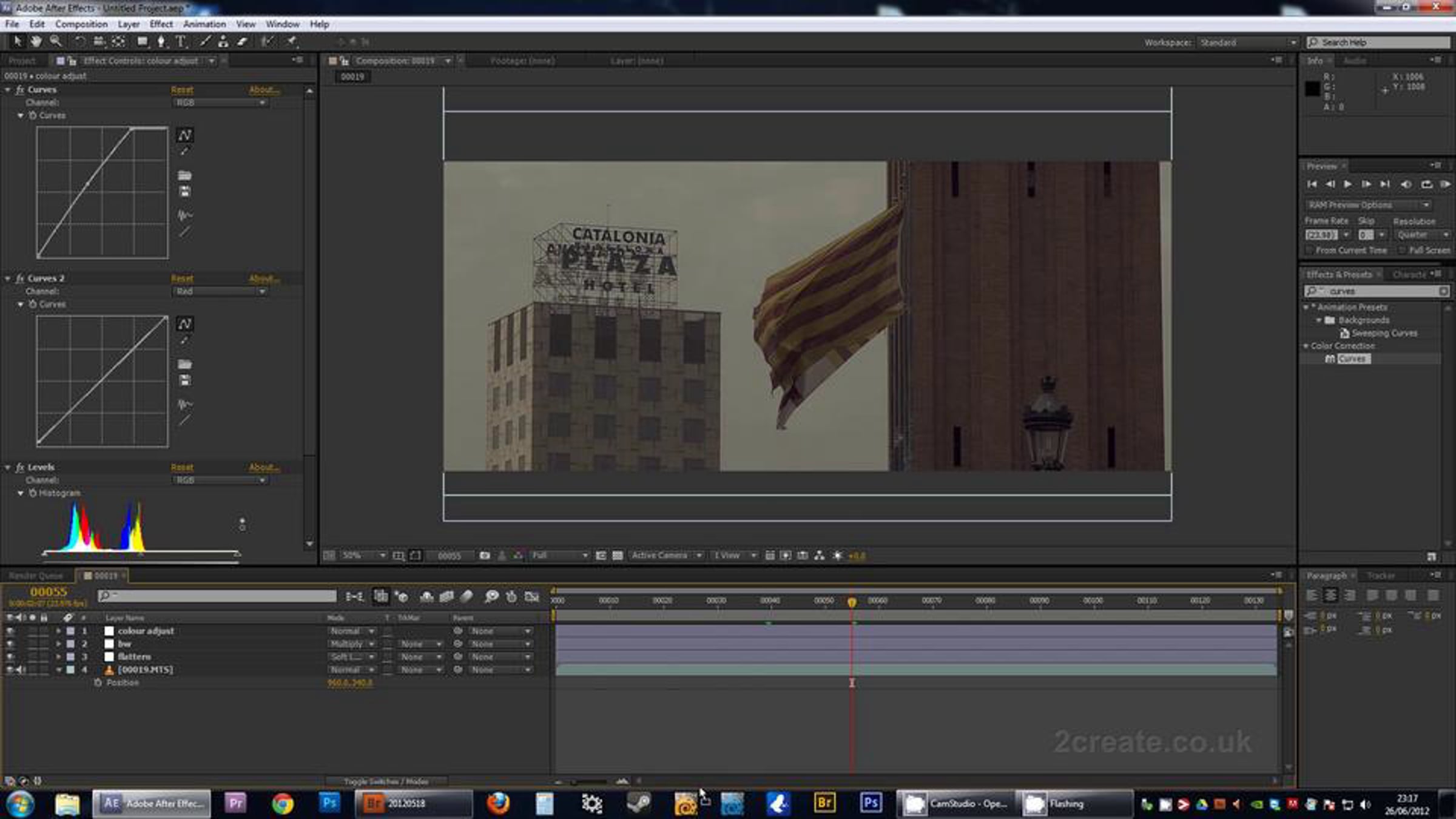This screenshot has width=1456, height=819.
Task: Click the timeline layer search field
Action: pos(217,596)
